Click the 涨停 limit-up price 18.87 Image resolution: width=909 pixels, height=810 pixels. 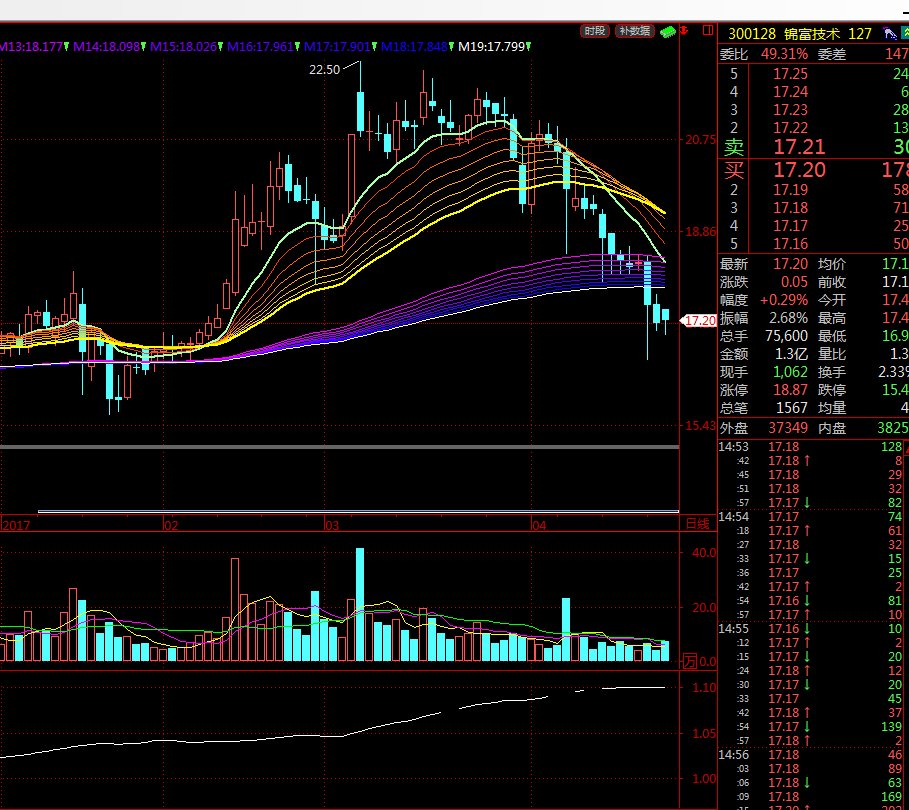(x=790, y=390)
